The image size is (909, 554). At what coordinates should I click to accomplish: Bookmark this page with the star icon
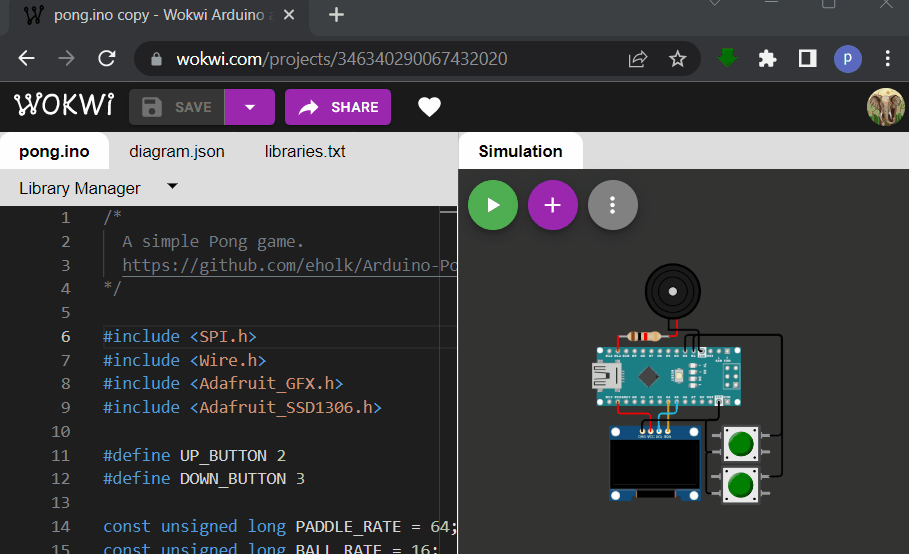click(x=678, y=59)
